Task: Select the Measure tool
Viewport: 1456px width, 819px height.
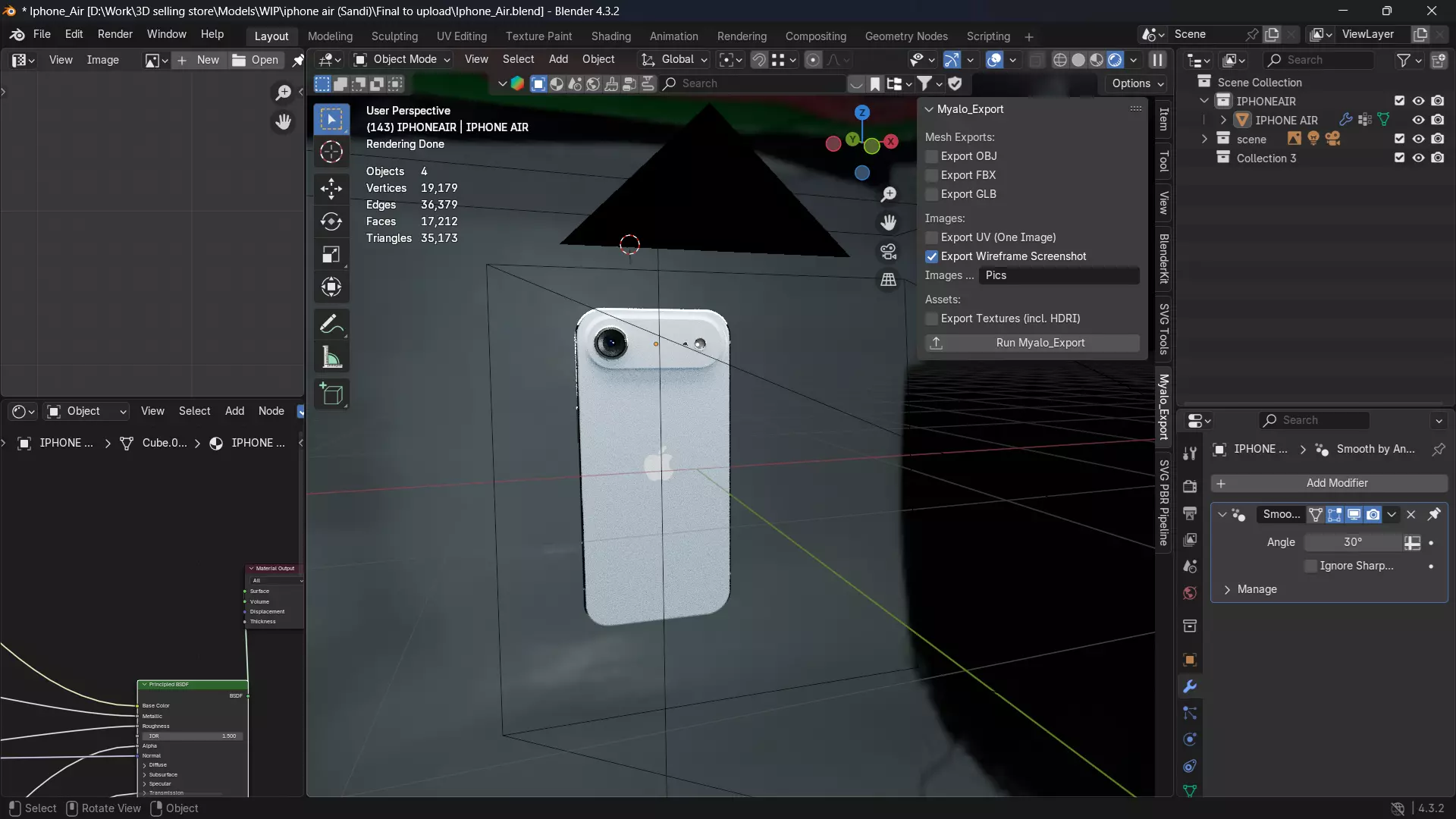Action: [x=331, y=357]
